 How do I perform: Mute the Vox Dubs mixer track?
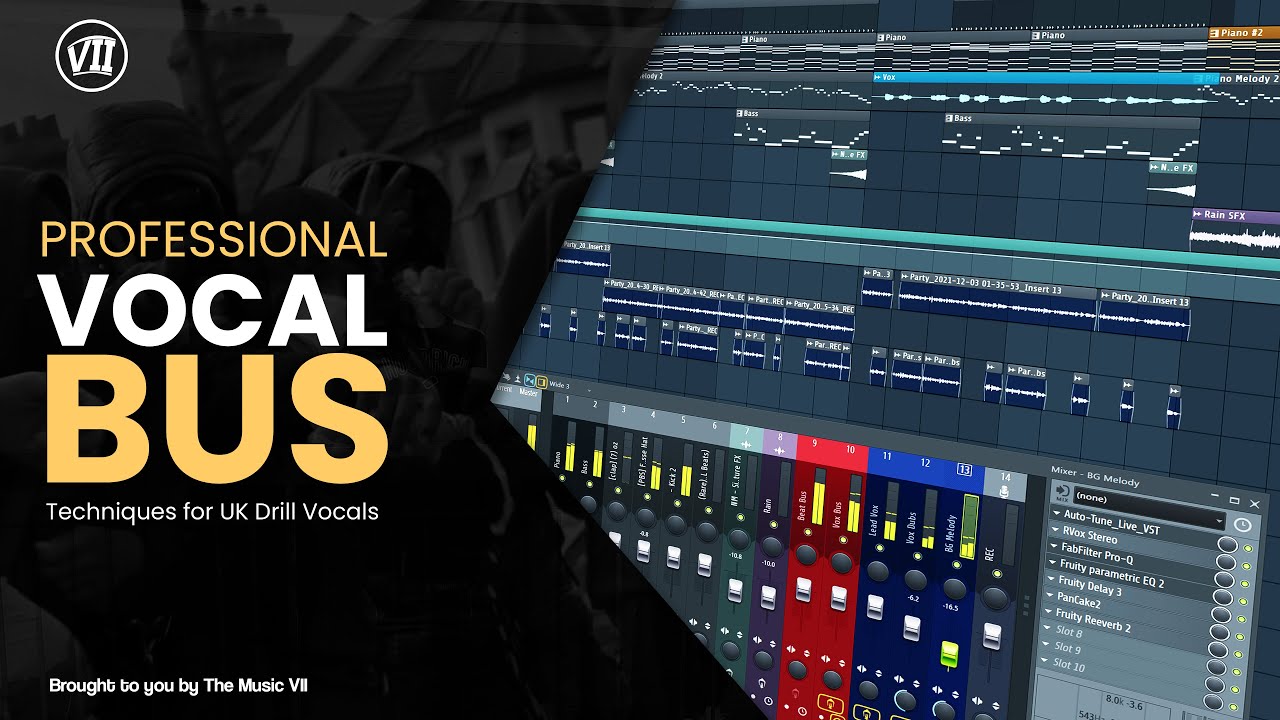[x=917, y=556]
